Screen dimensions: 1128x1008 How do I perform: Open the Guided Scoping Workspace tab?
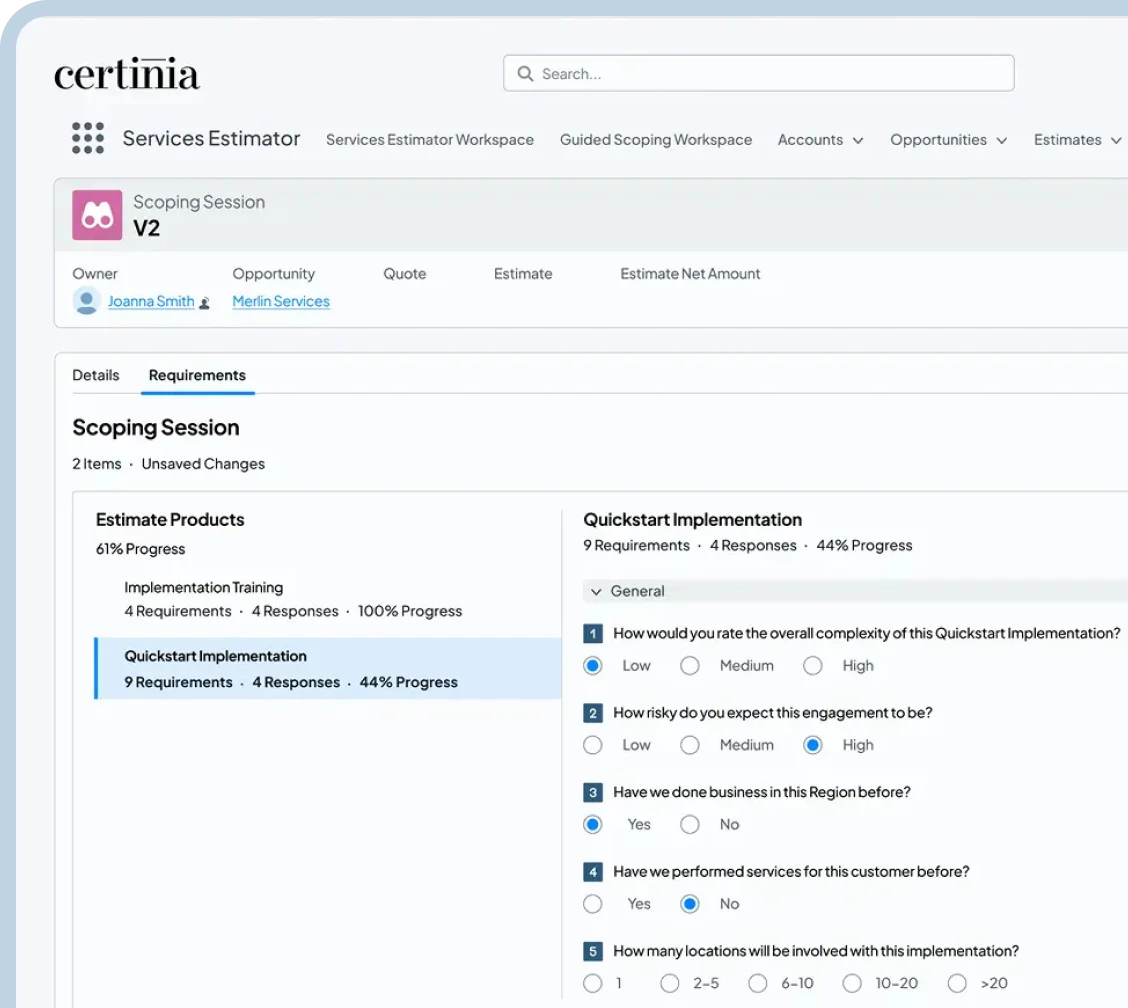coord(656,140)
